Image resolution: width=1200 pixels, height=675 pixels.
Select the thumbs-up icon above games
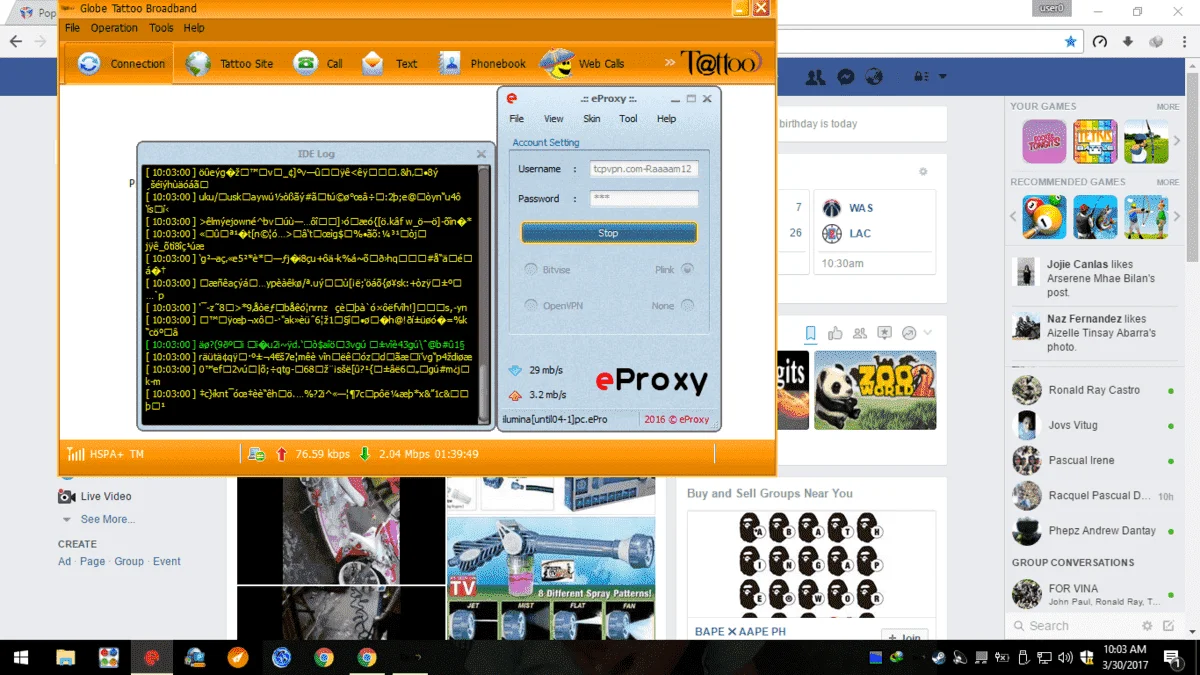point(834,333)
